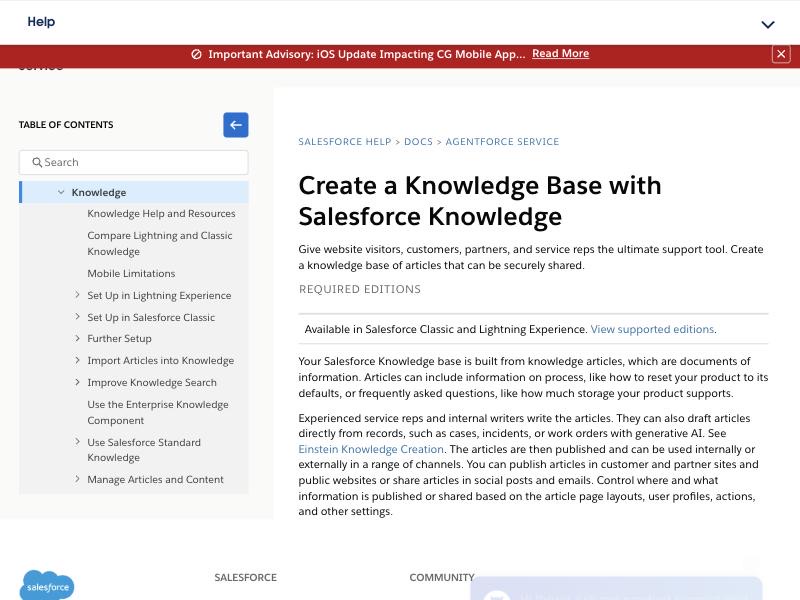Collapse the Knowledge tree section chevron
The image size is (800, 600).
coord(61,192)
